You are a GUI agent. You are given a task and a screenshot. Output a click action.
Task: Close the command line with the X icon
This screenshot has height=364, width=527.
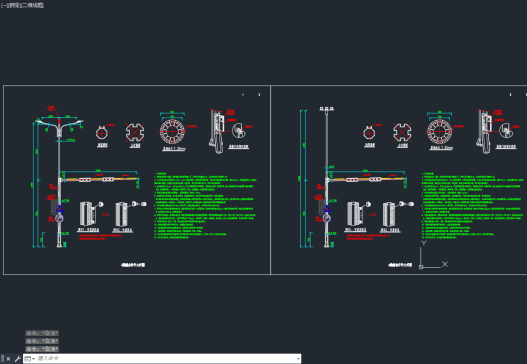(8, 359)
